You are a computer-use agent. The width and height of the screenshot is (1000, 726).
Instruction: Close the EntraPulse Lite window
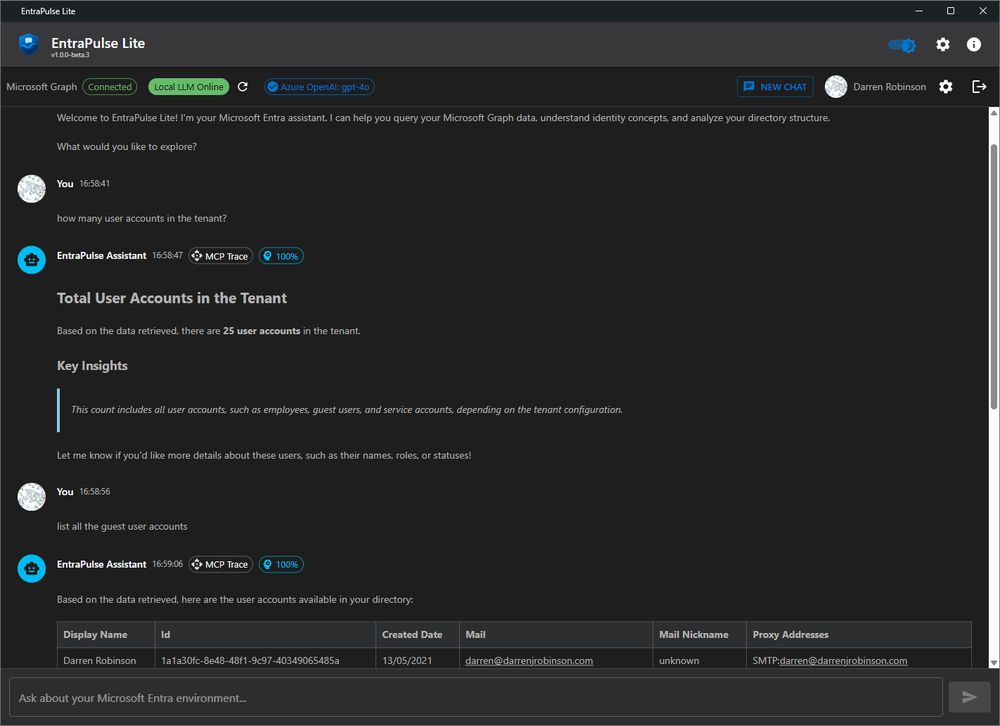(x=983, y=11)
